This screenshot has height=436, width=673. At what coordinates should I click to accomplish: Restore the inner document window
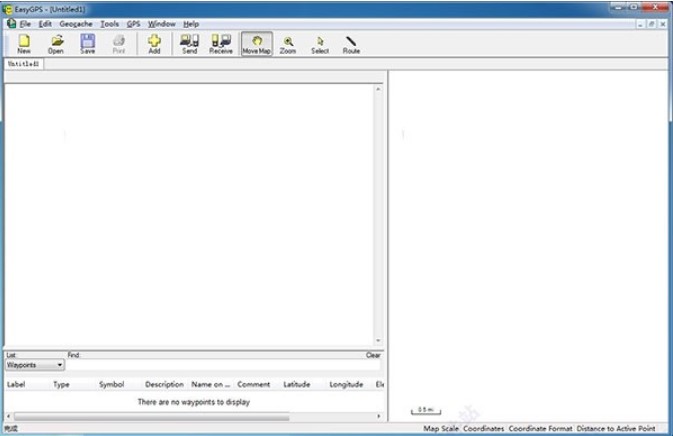pos(652,24)
